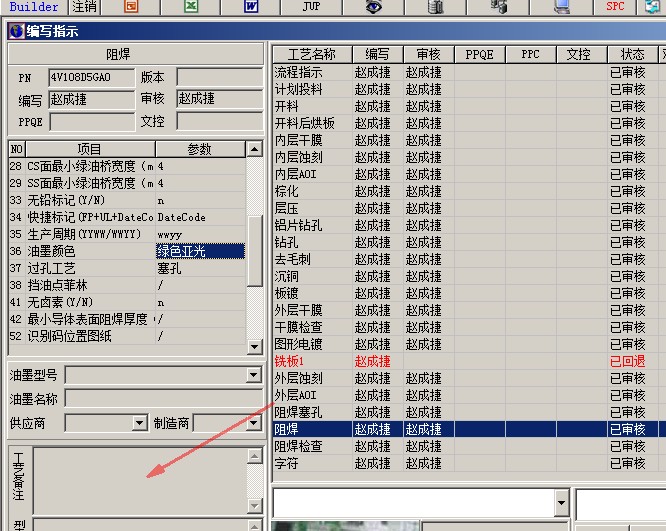Click the 参数 column header
666x531 pixels.
tap(200, 149)
